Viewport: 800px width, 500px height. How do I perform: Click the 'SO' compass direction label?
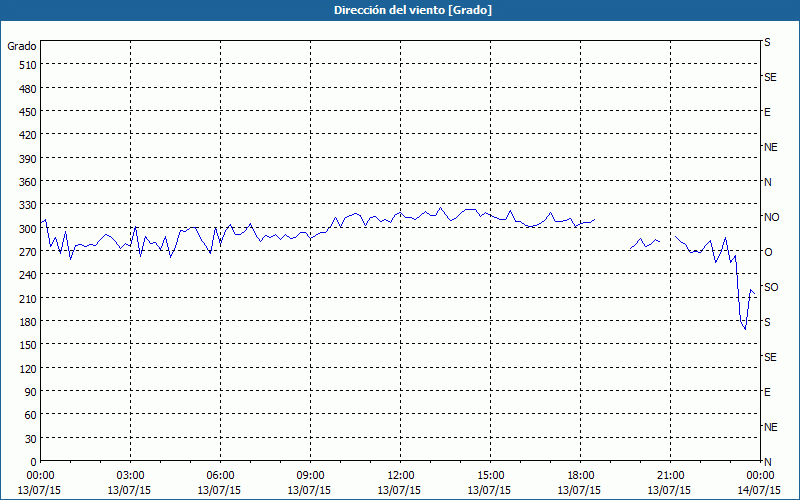pos(771,287)
